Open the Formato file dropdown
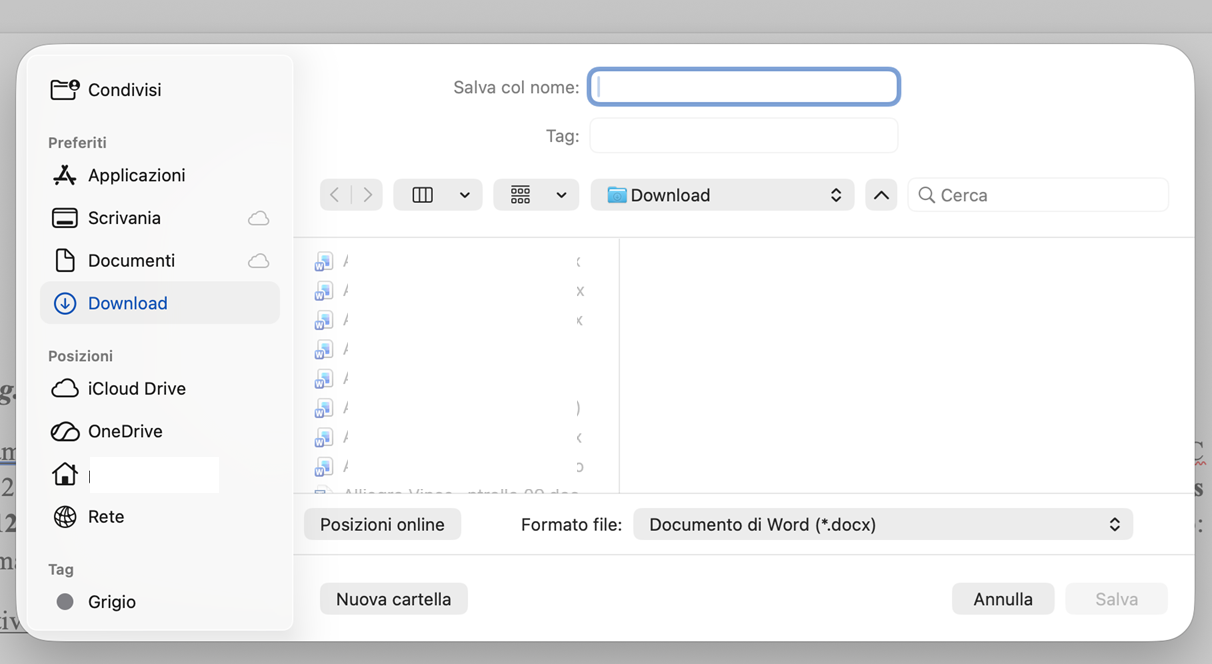Image resolution: width=1212 pixels, height=664 pixels. [883, 524]
